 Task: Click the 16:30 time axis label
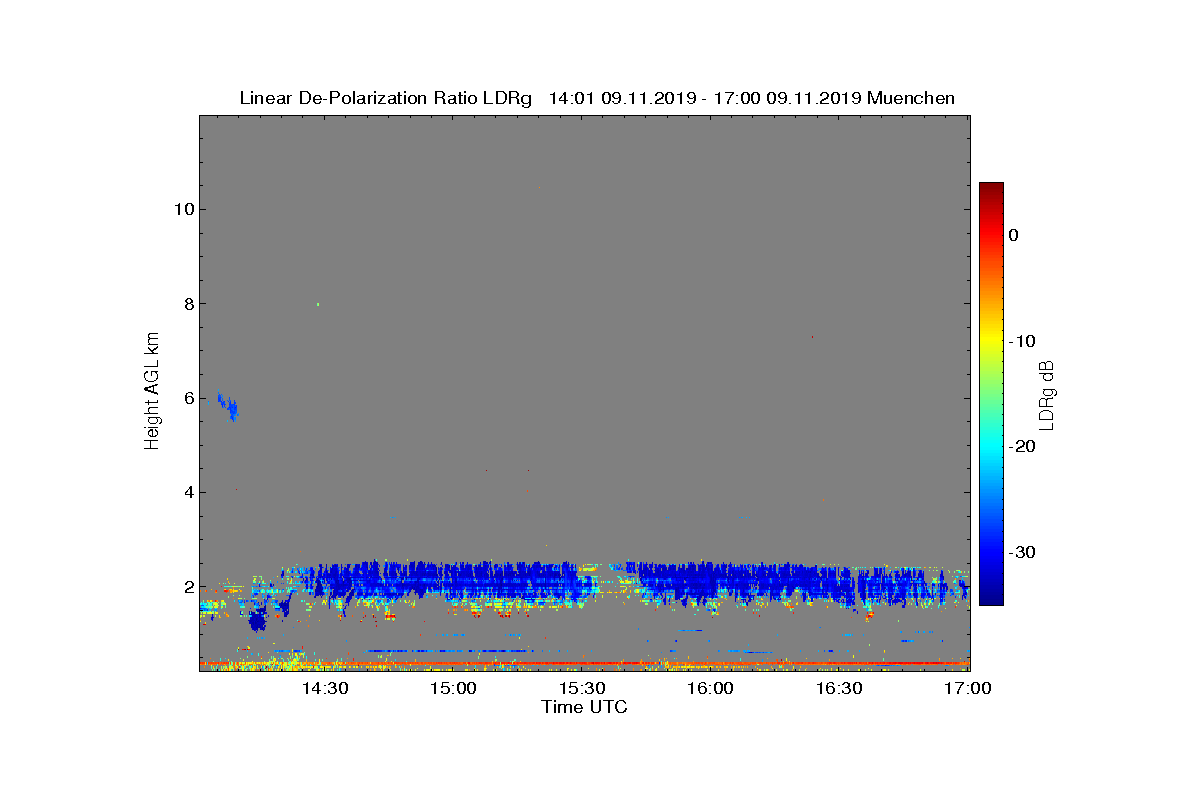pyautogui.click(x=839, y=688)
